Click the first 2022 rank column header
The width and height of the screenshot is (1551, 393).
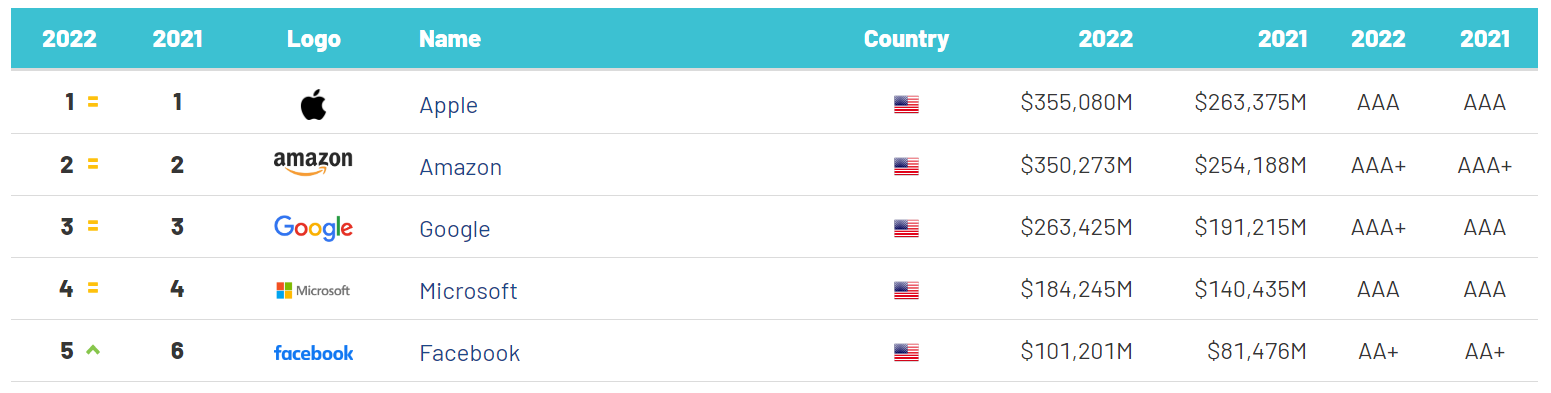(69, 39)
